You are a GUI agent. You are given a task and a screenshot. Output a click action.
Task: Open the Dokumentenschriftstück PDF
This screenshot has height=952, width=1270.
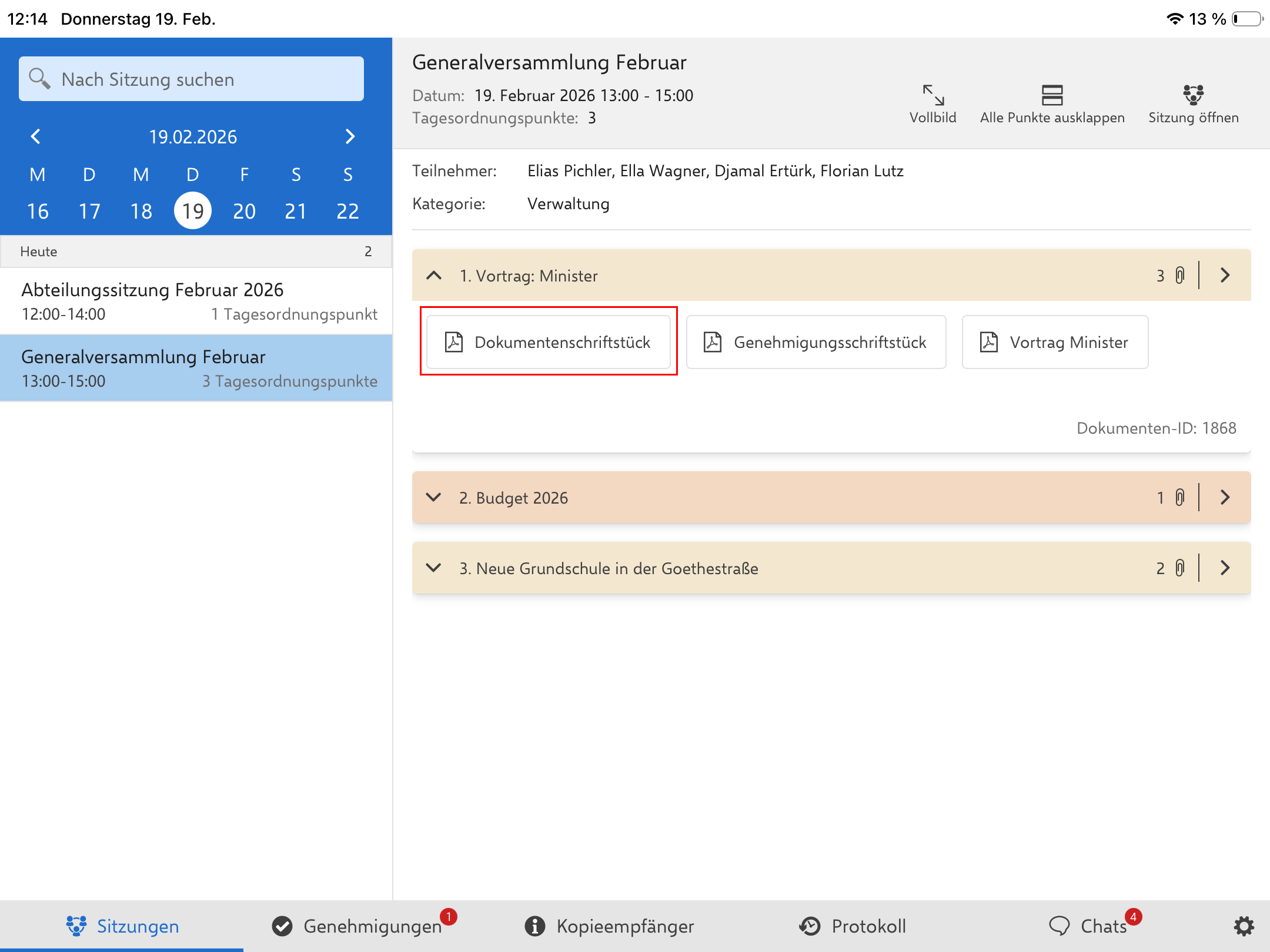(548, 342)
